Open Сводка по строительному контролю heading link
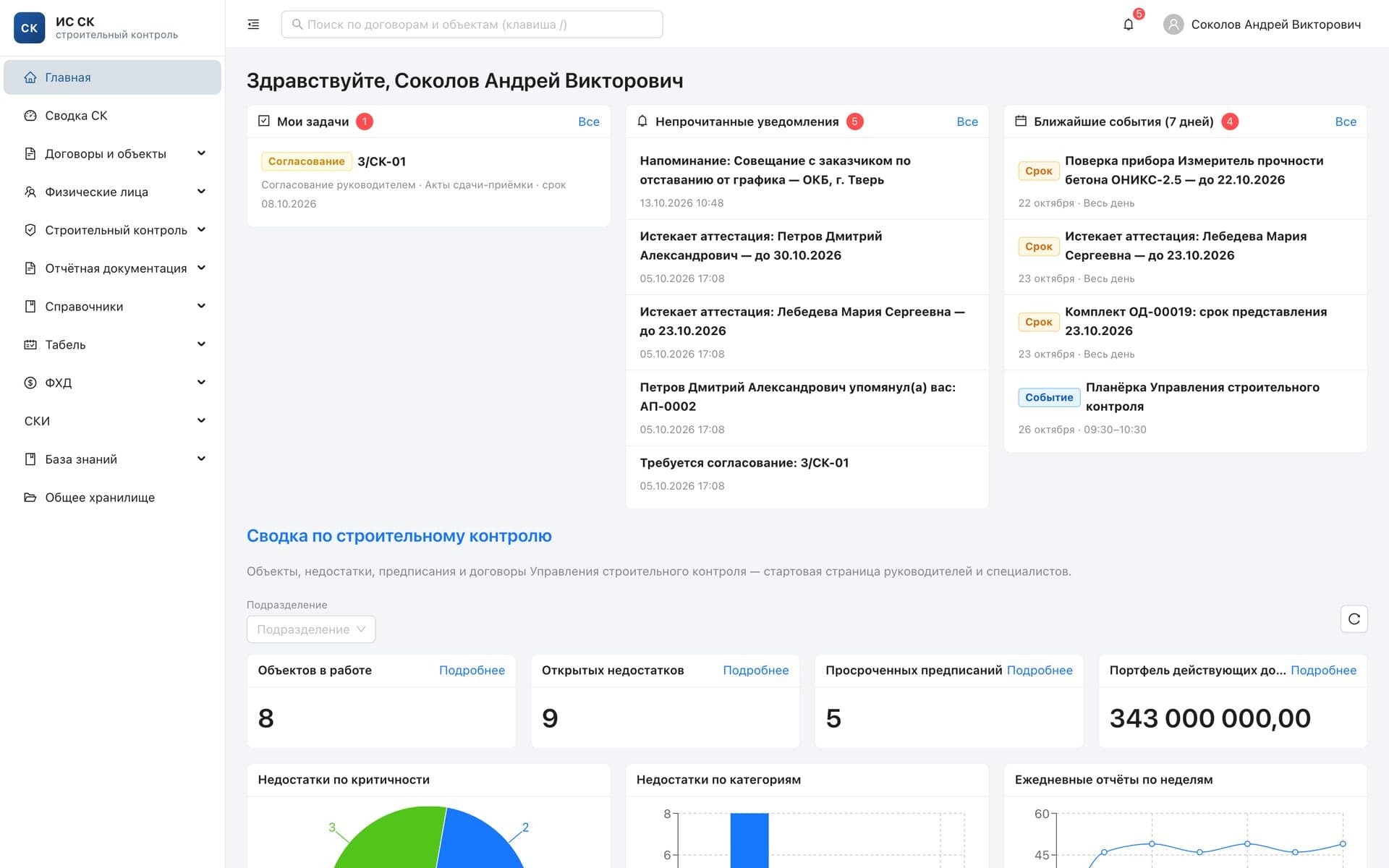The width and height of the screenshot is (1389, 868). coord(399,536)
